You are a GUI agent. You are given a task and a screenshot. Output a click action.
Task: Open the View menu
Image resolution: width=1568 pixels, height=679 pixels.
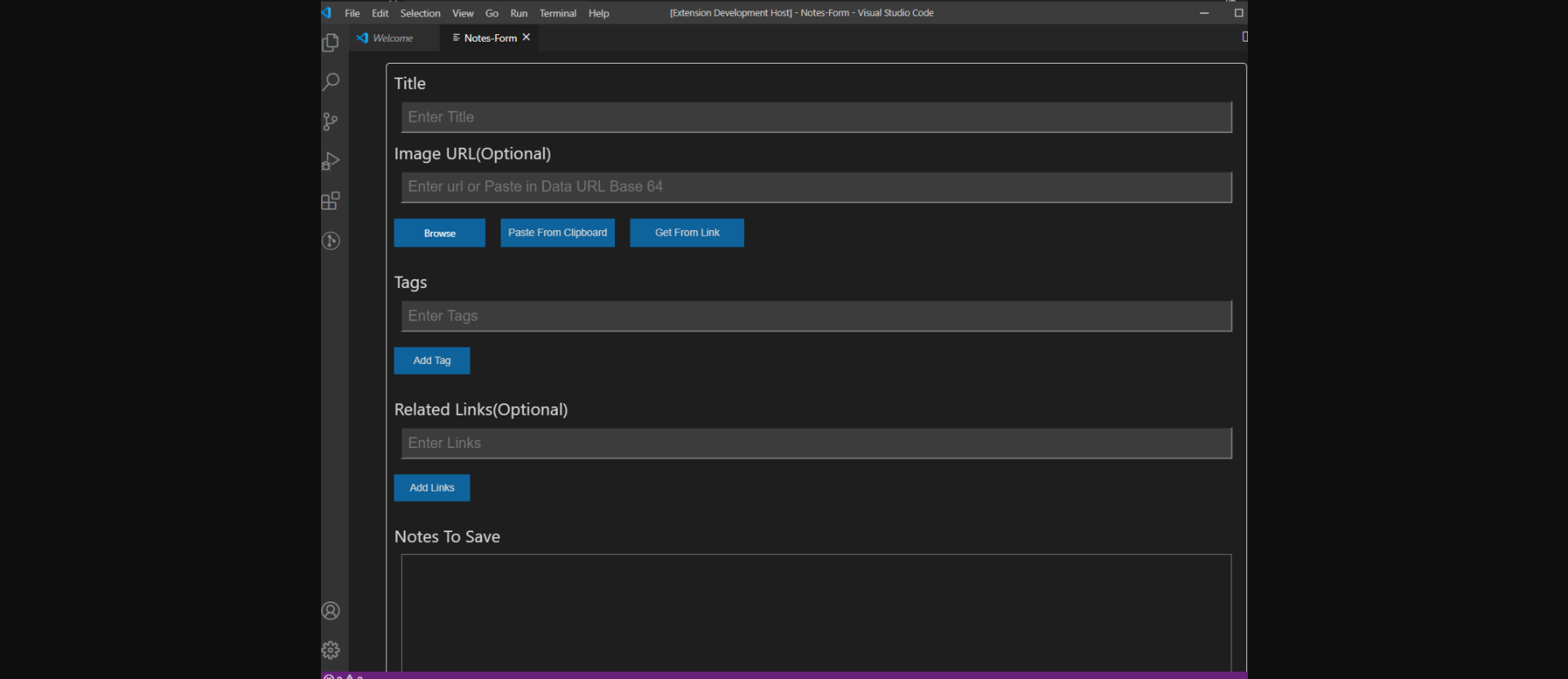463,13
